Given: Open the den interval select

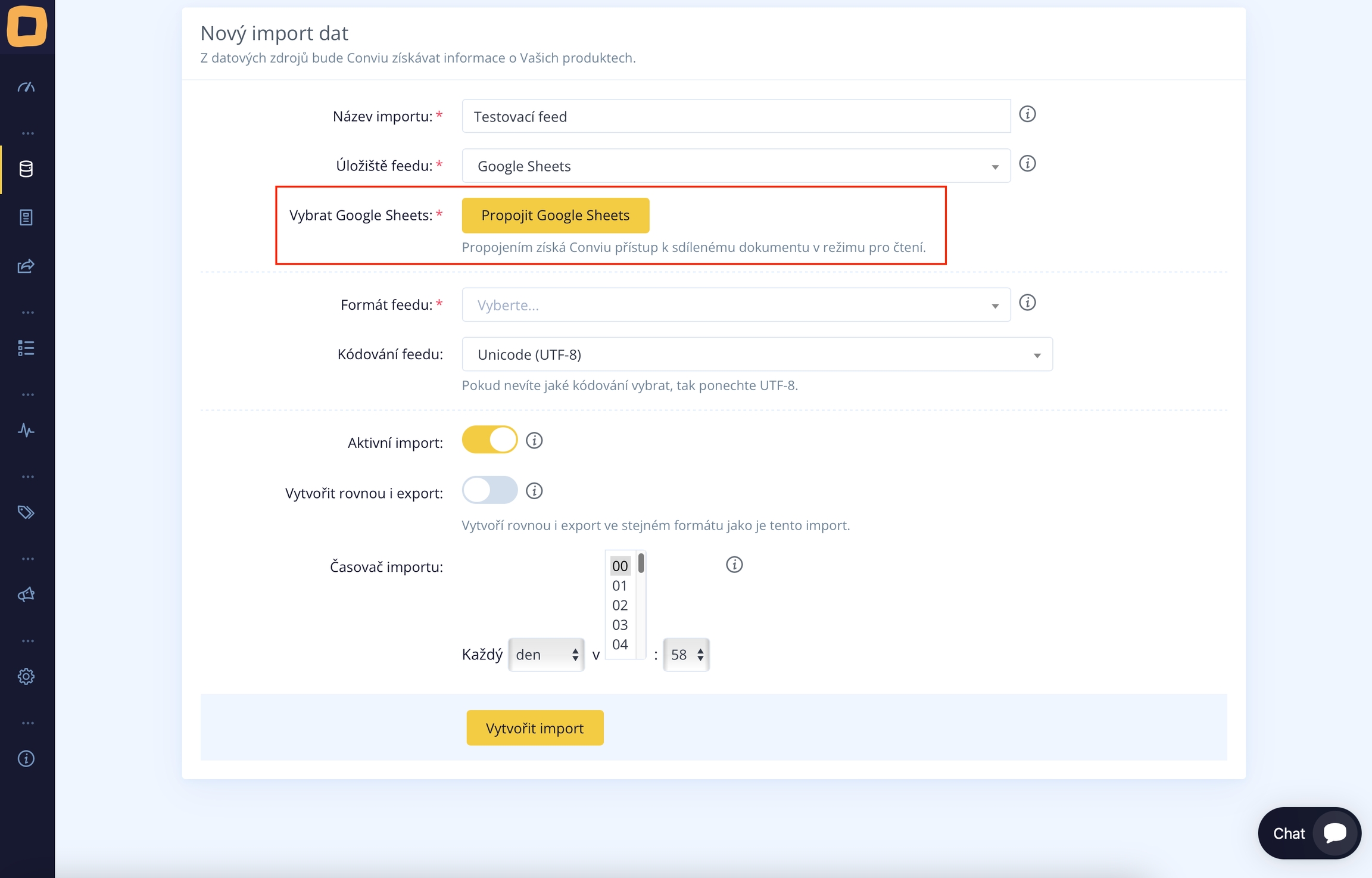Looking at the screenshot, I should (546, 655).
